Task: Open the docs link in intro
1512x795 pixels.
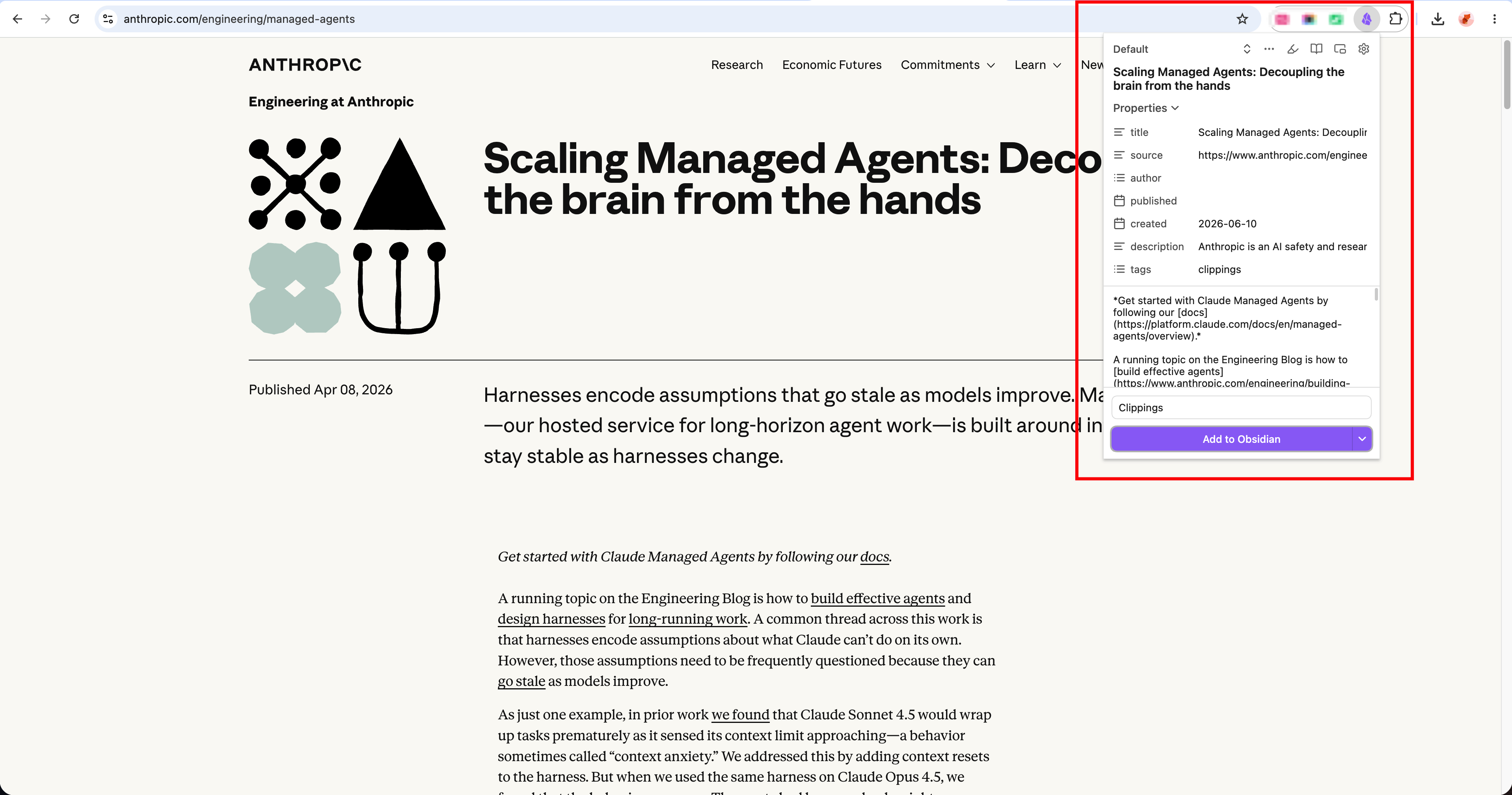Action: (x=875, y=557)
